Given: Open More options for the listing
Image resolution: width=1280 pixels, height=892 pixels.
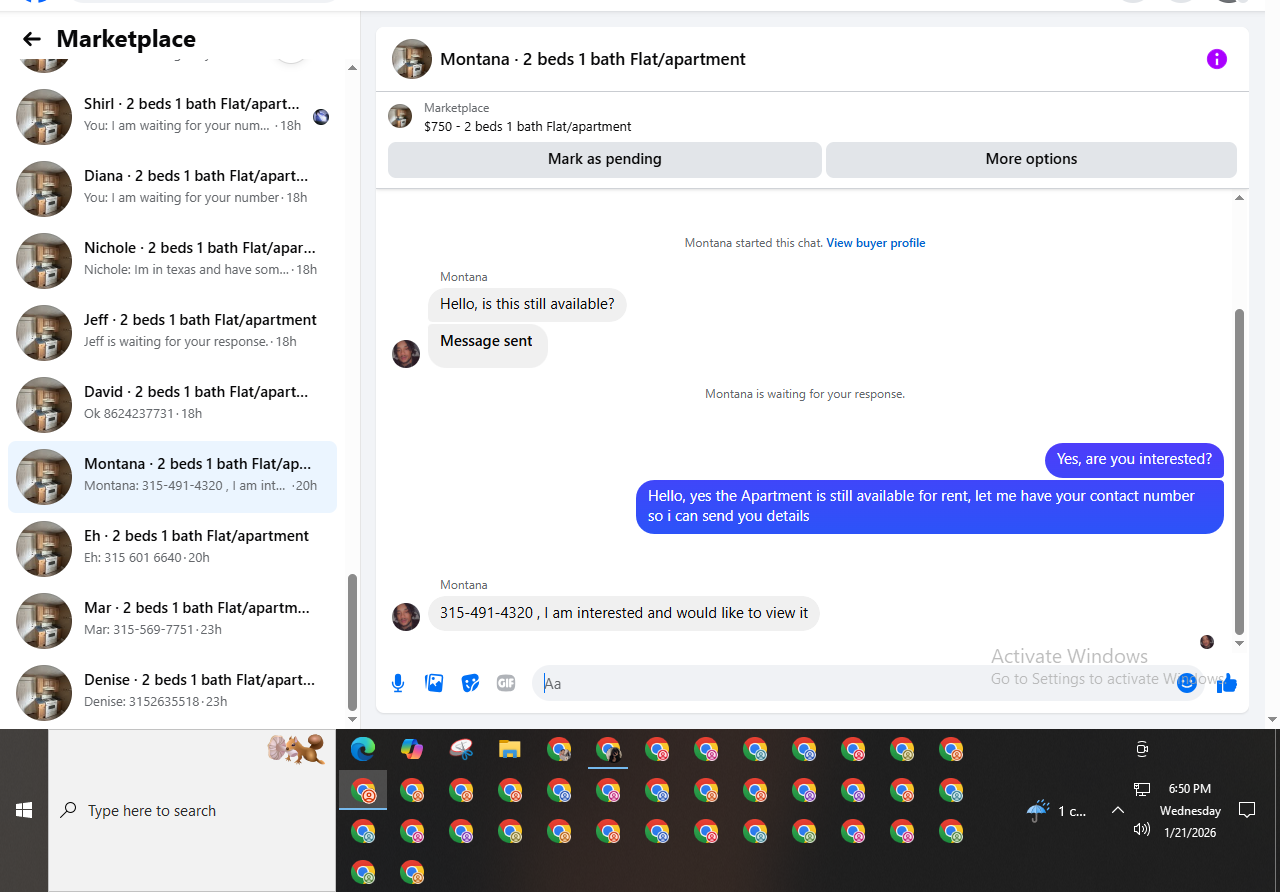Looking at the screenshot, I should click(1031, 159).
